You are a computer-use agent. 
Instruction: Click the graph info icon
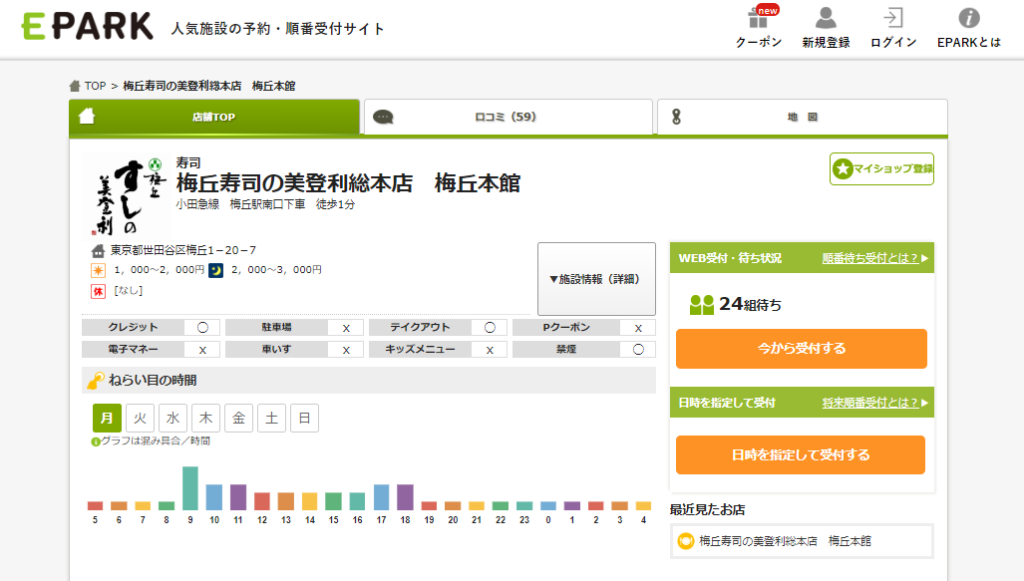tap(95, 442)
